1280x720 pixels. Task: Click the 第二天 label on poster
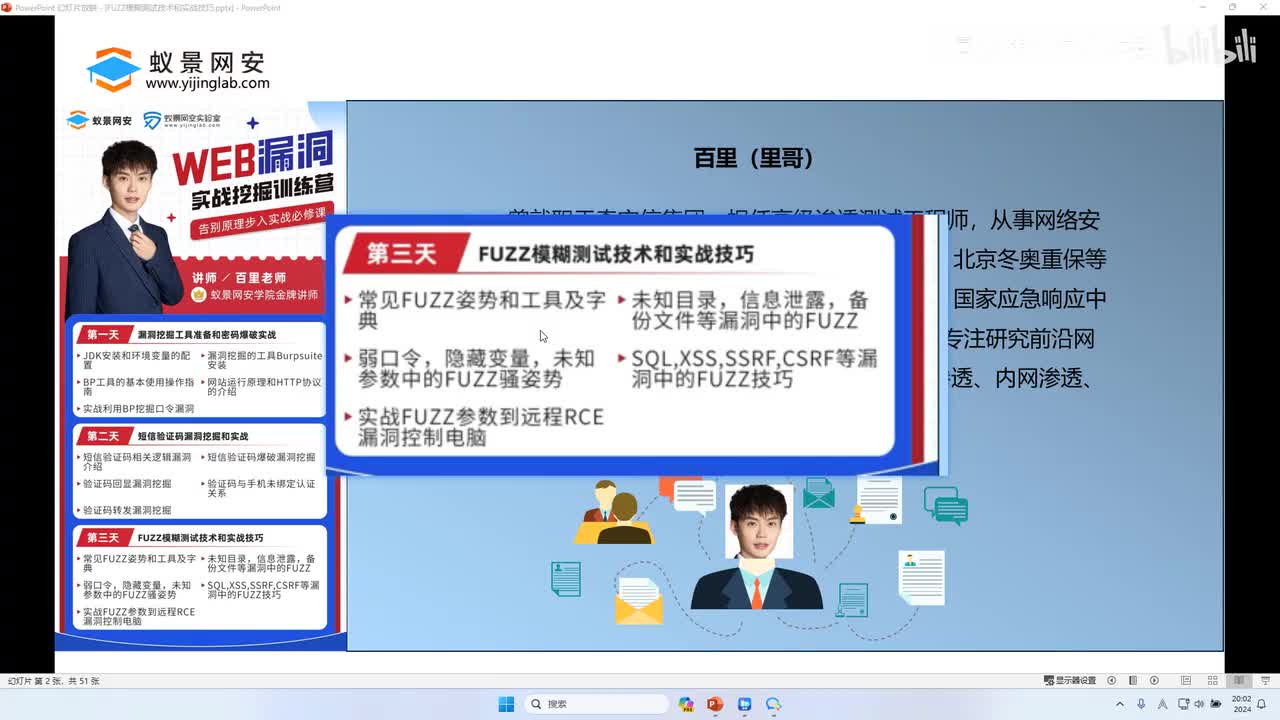pyautogui.click(x=102, y=436)
